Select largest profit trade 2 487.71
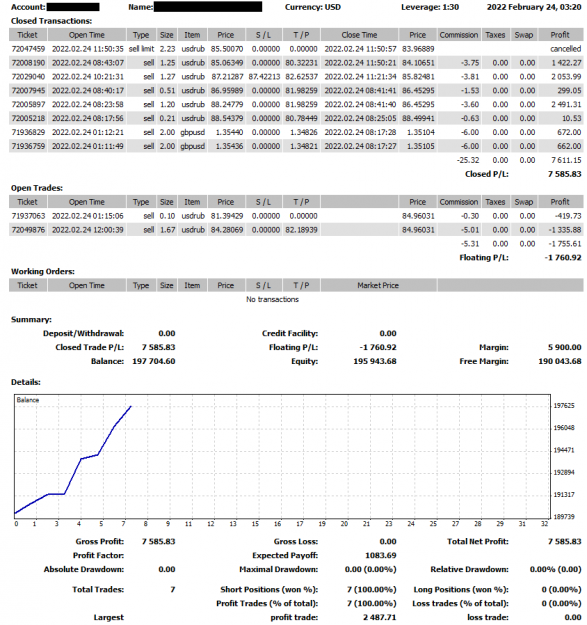This screenshot has height=625, width=587. pos(380,617)
